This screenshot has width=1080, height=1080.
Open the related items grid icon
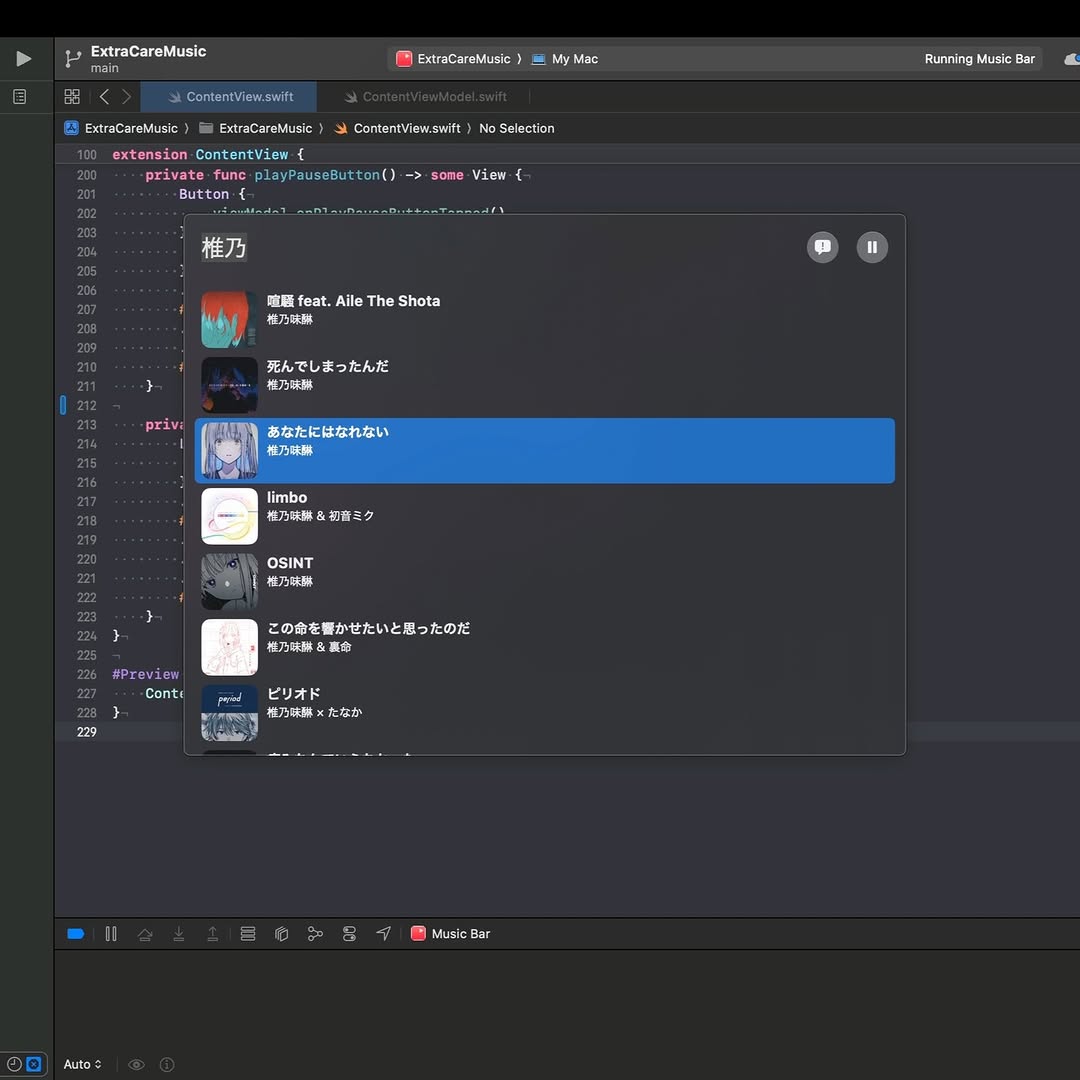(72, 96)
